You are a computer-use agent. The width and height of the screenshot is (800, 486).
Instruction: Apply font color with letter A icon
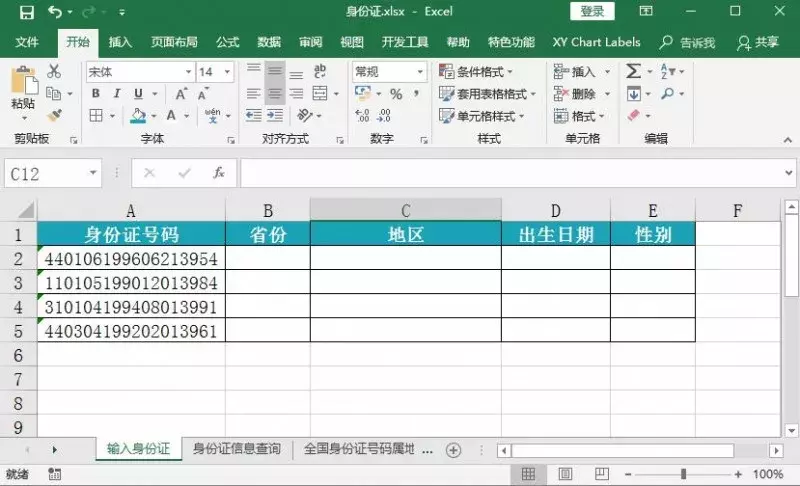(x=171, y=116)
